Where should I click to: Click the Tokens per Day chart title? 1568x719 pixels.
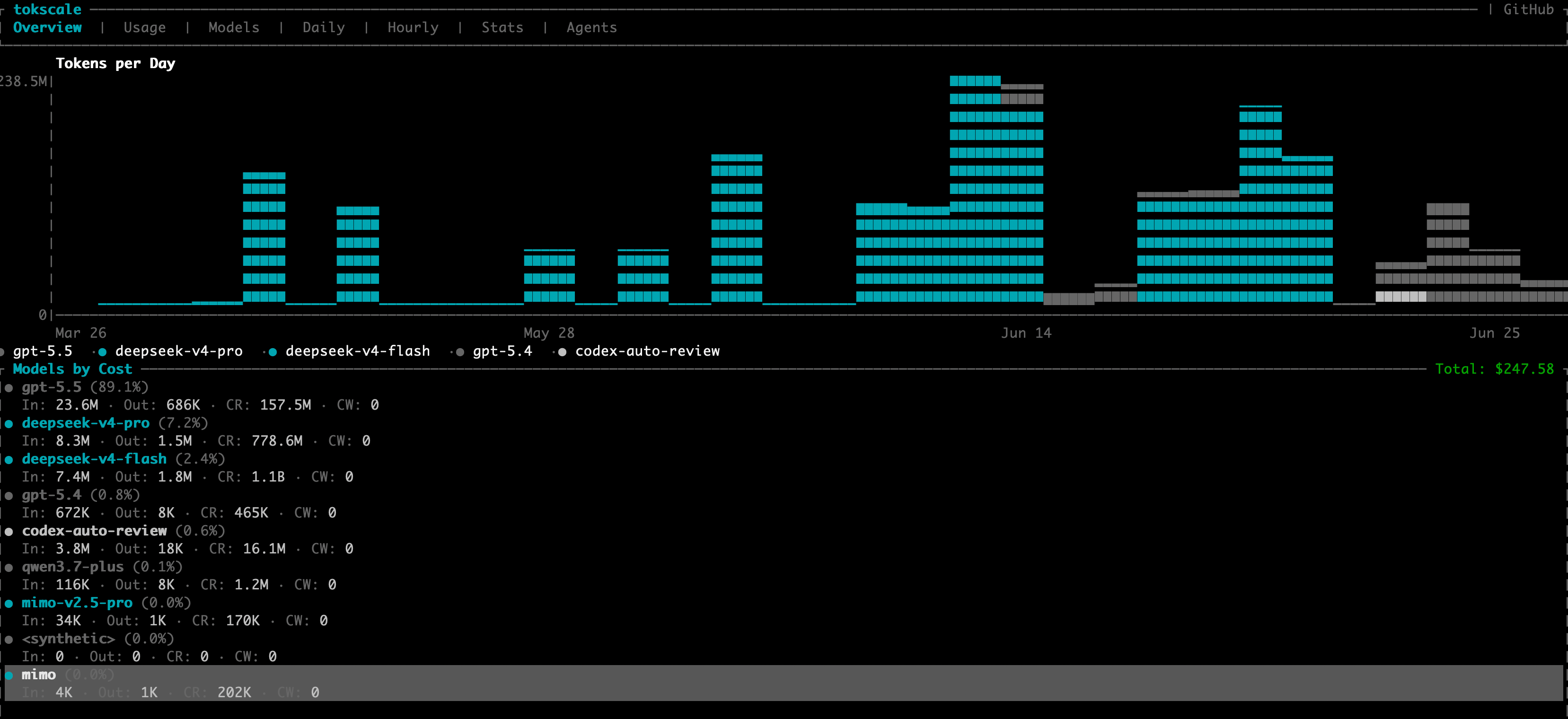115,63
